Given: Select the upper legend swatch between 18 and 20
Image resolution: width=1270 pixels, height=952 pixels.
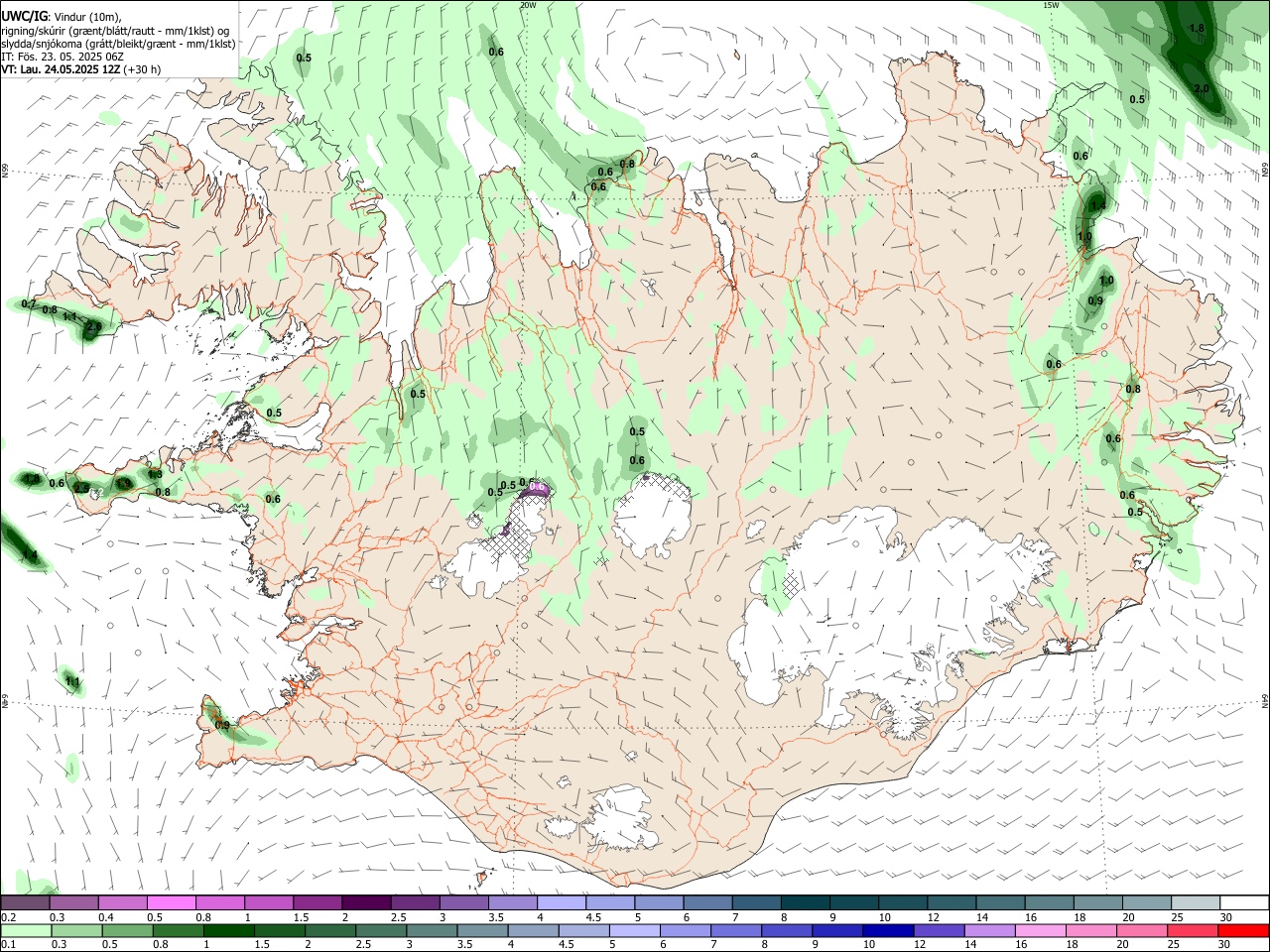Looking at the screenshot, I should click(x=1099, y=903).
